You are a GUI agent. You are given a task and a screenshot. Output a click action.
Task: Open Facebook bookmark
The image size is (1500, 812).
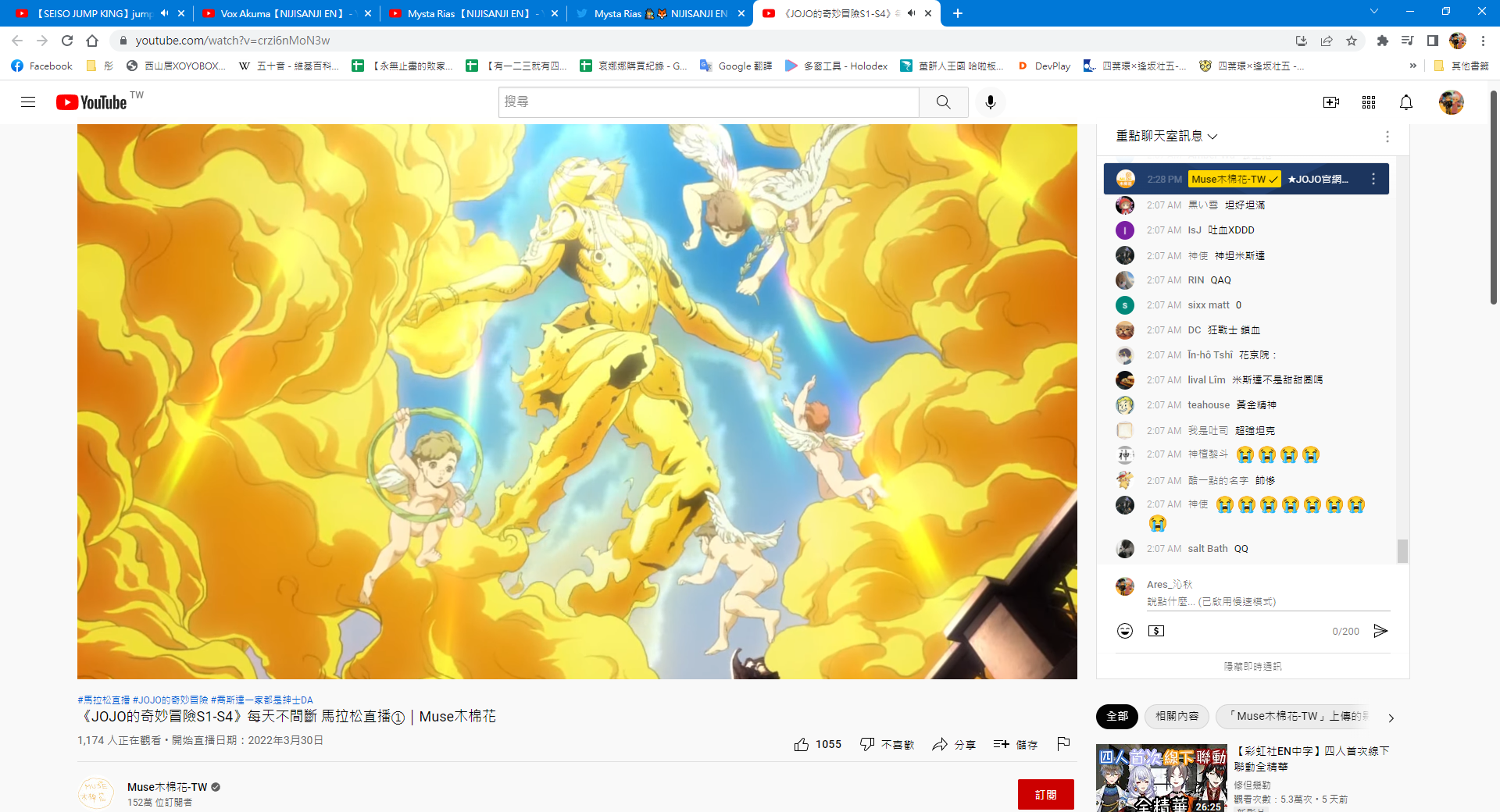(42, 66)
